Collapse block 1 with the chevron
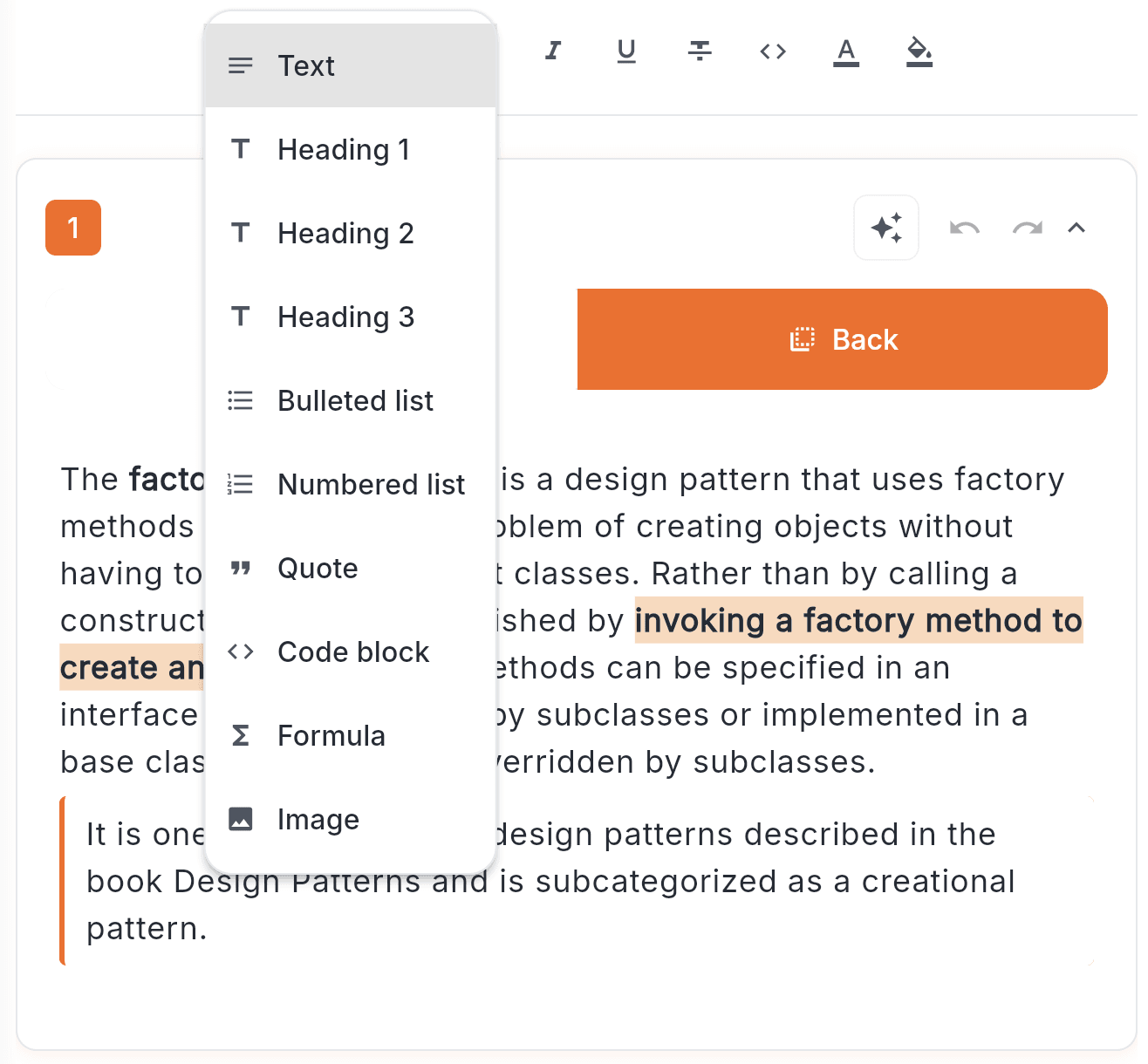This screenshot has height=1064, width=1148. point(1077,228)
